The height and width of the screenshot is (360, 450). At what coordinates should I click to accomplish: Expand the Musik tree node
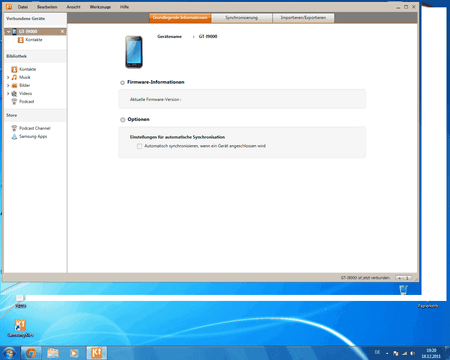[x=8, y=77]
